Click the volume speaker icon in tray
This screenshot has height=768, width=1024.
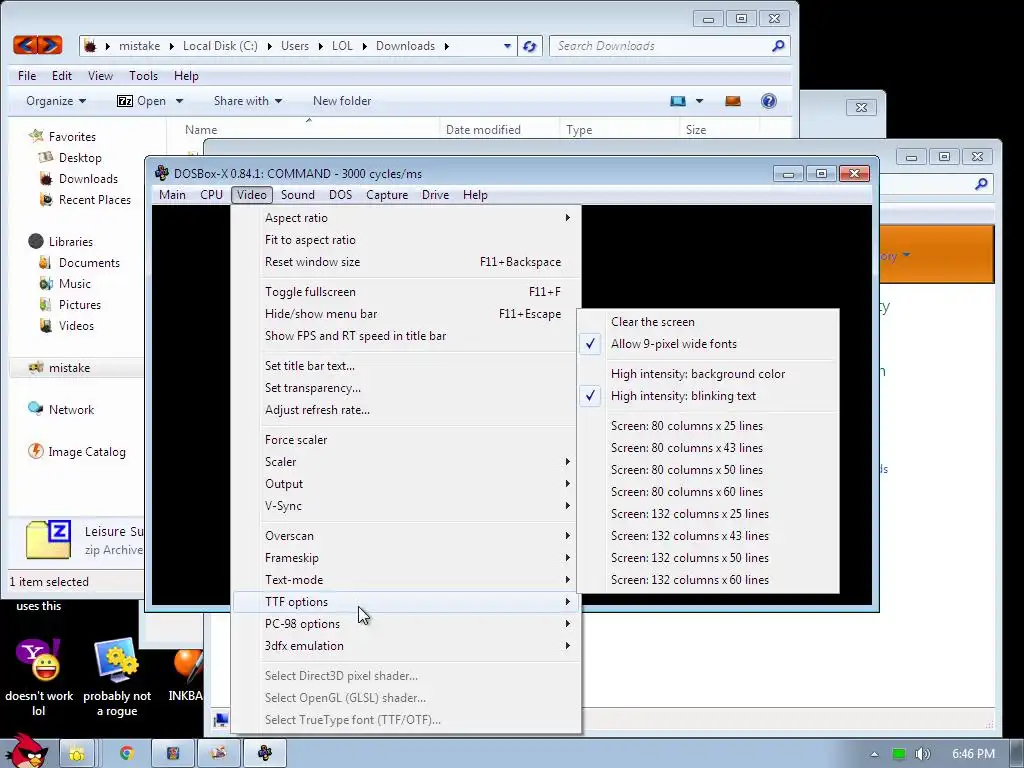(922, 754)
